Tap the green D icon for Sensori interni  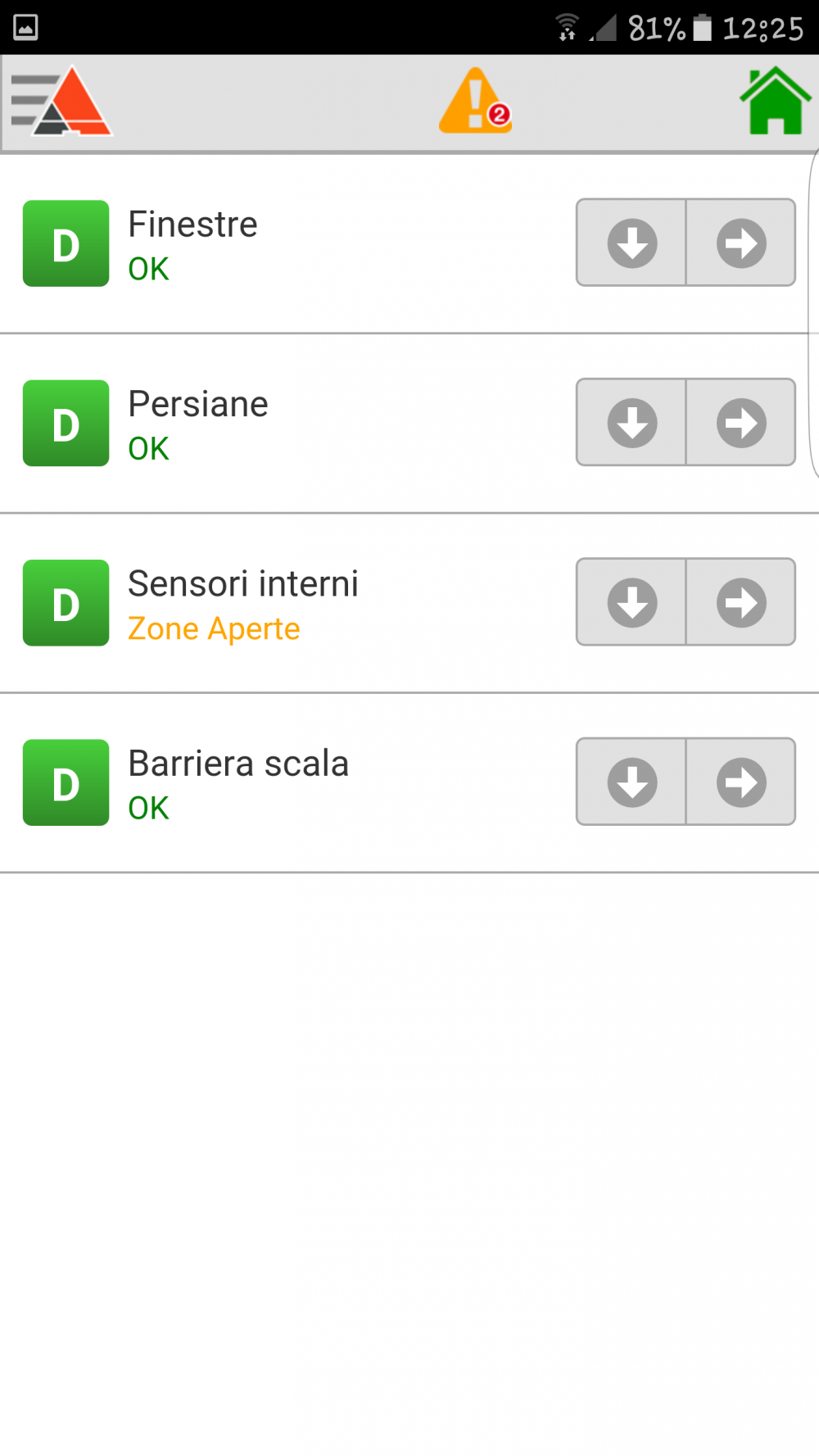click(66, 603)
